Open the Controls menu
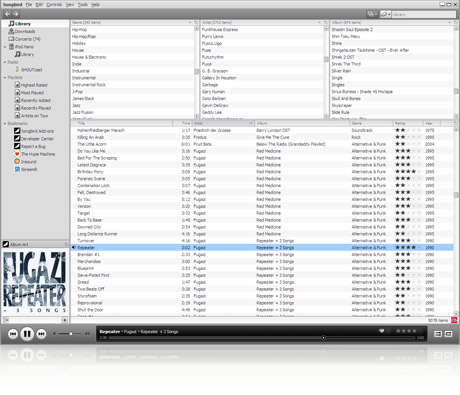The height and width of the screenshot is (395, 460). 54,5
